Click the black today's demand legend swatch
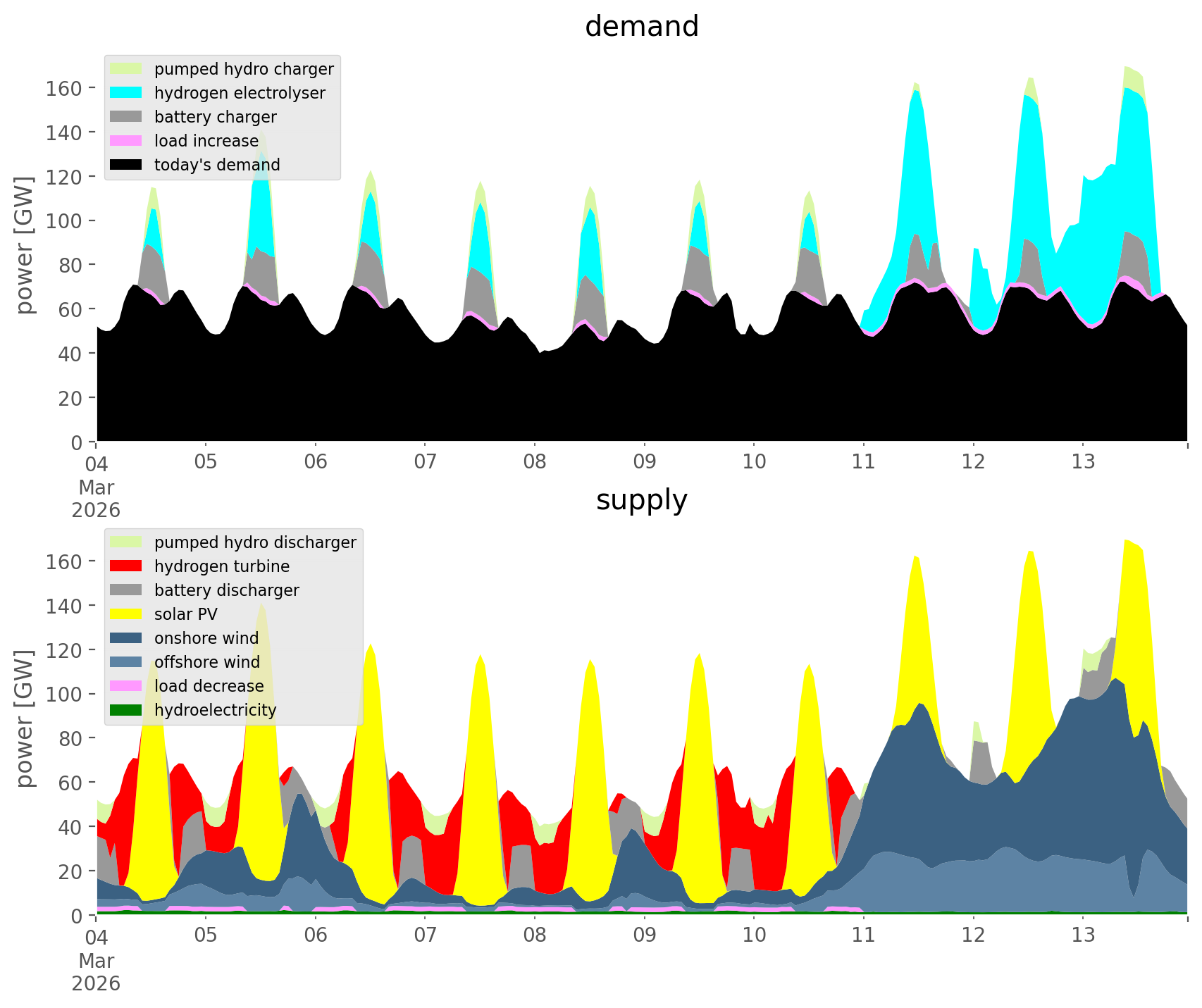Viewport: 1202px width, 1008px height. coord(127,165)
